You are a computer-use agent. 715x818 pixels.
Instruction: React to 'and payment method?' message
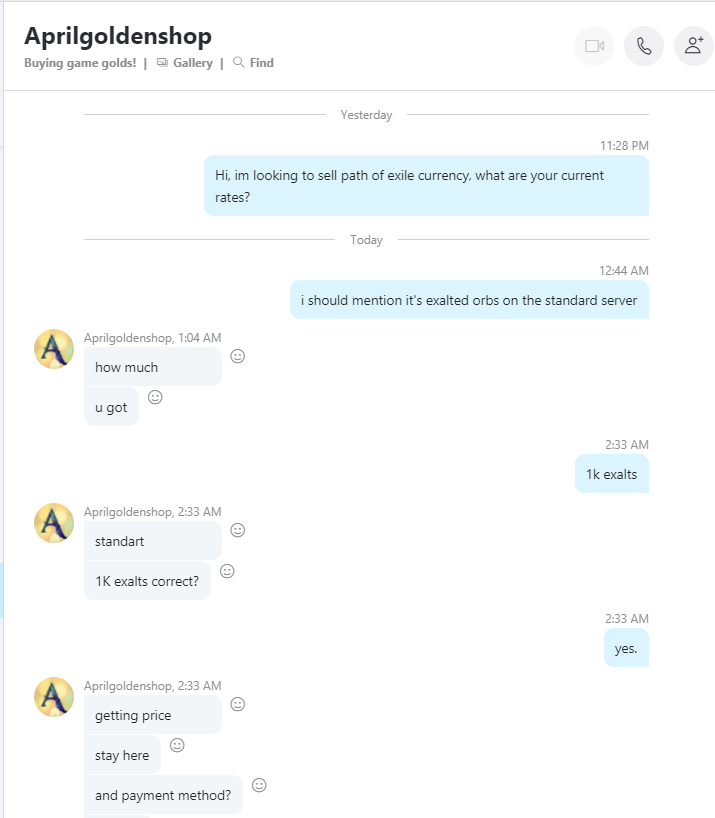point(259,785)
